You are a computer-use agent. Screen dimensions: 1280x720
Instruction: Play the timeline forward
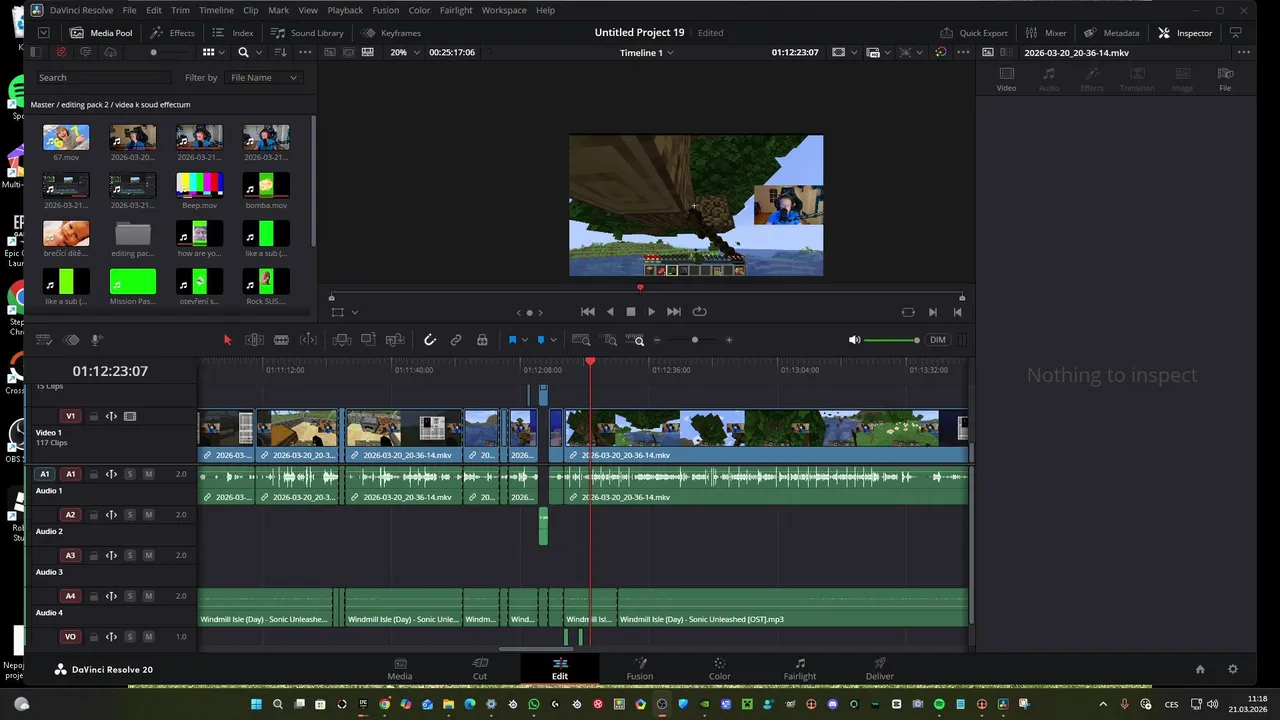coord(652,312)
